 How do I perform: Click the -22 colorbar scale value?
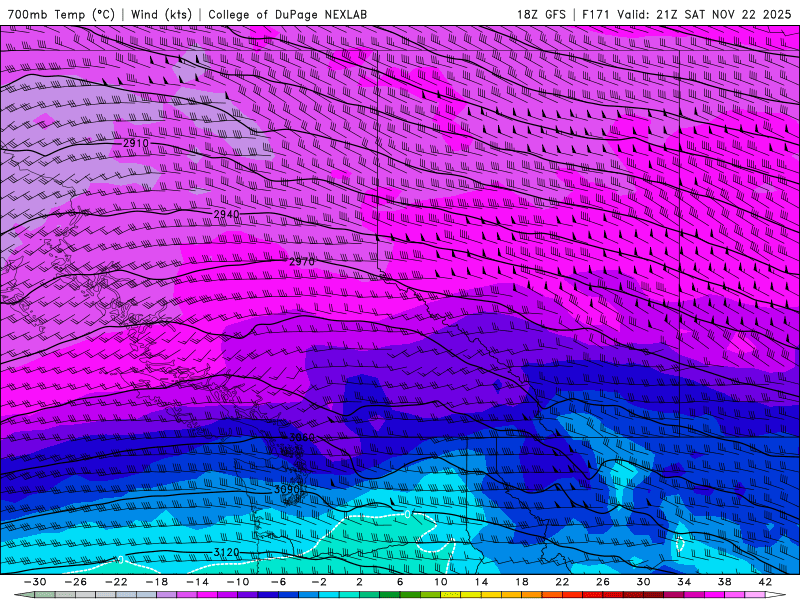[116, 582]
